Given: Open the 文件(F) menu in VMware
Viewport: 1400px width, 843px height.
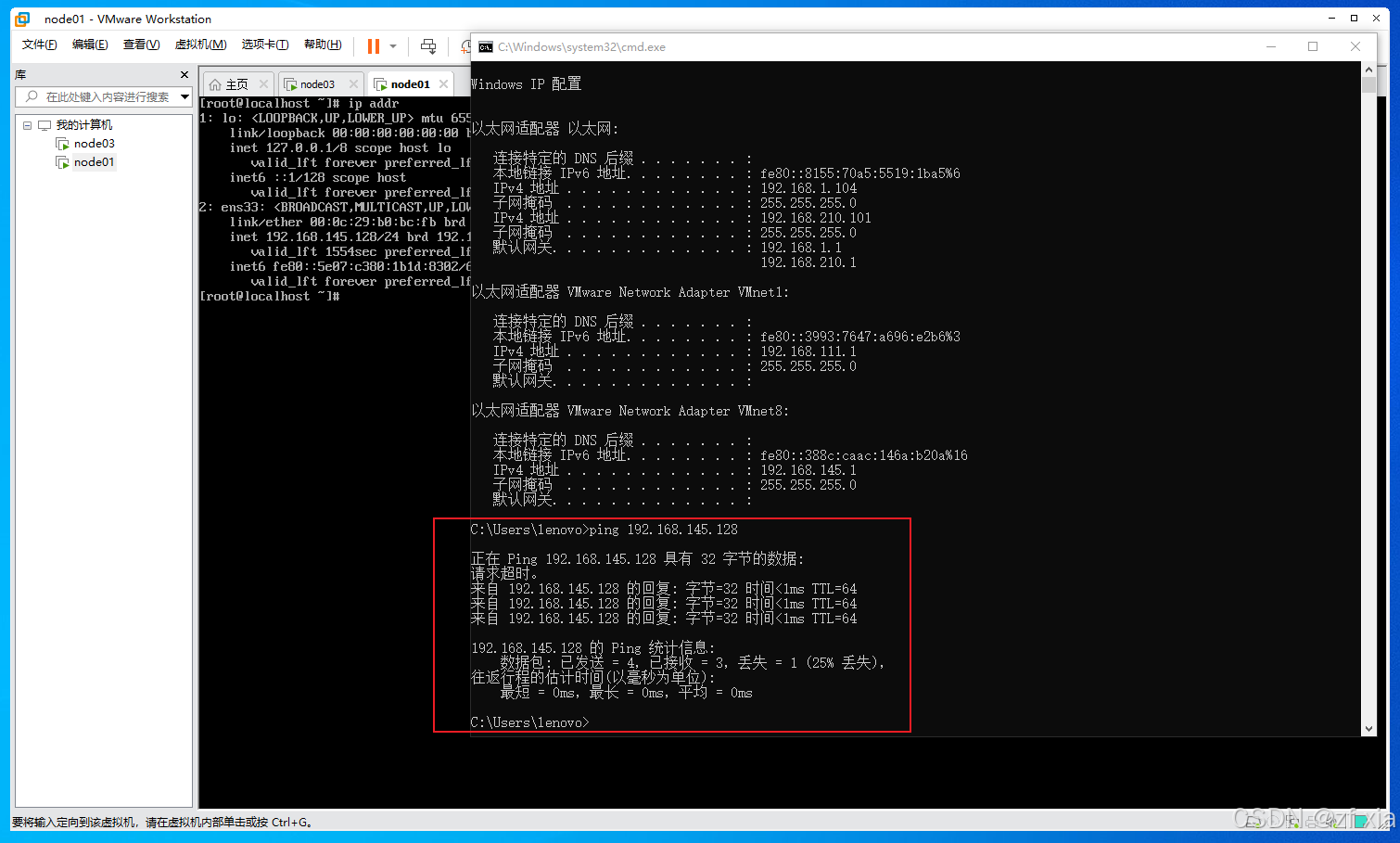Looking at the screenshot, I should pyautogui.click(x=39, y=45).
